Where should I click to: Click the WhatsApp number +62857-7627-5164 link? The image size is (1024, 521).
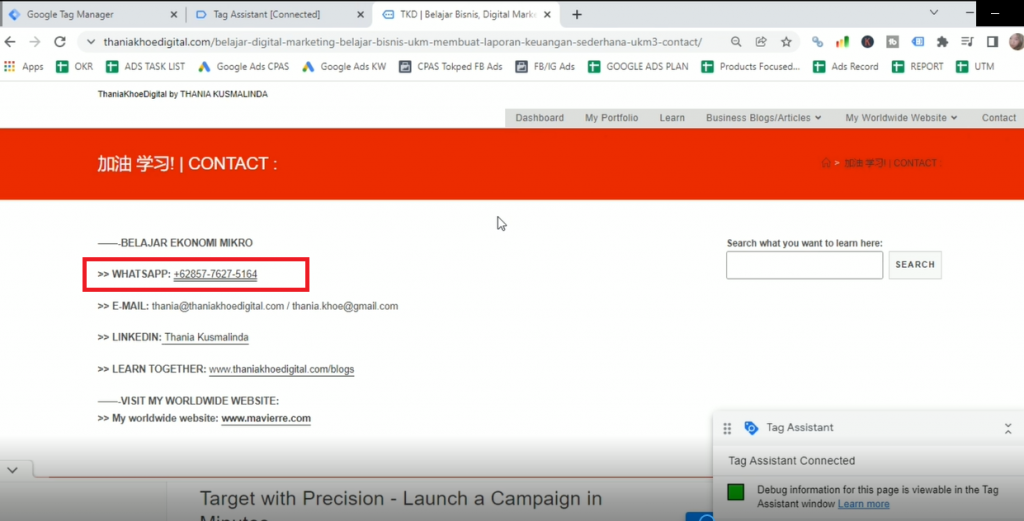click(215, 274)
